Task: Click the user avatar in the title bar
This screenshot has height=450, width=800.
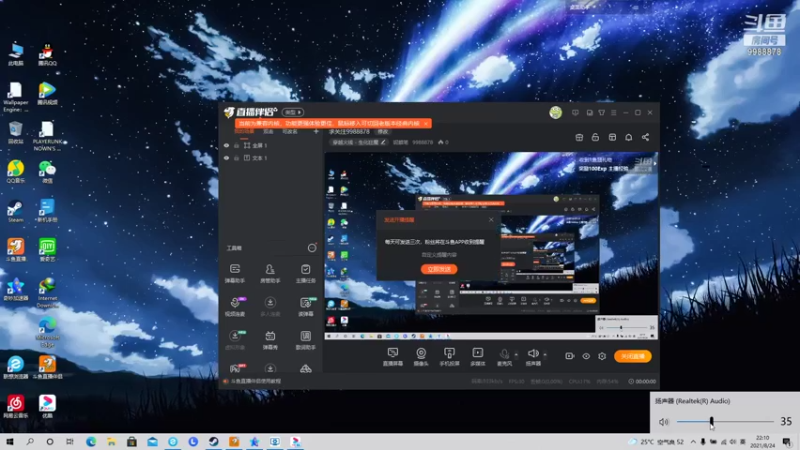Action: tap(556, 112)
